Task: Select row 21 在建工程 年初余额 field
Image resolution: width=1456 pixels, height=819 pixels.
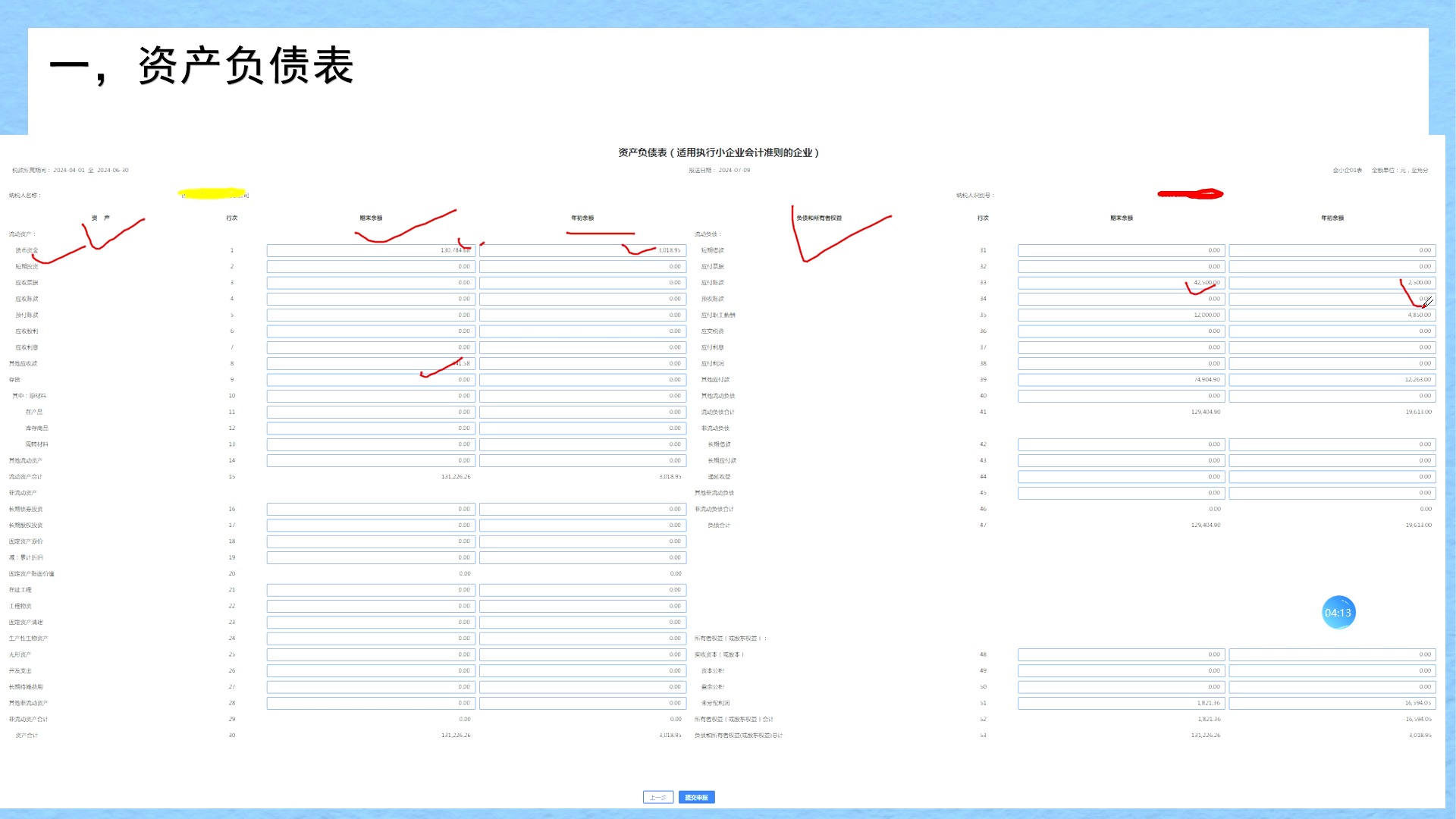Action: (x=582, y=590)
